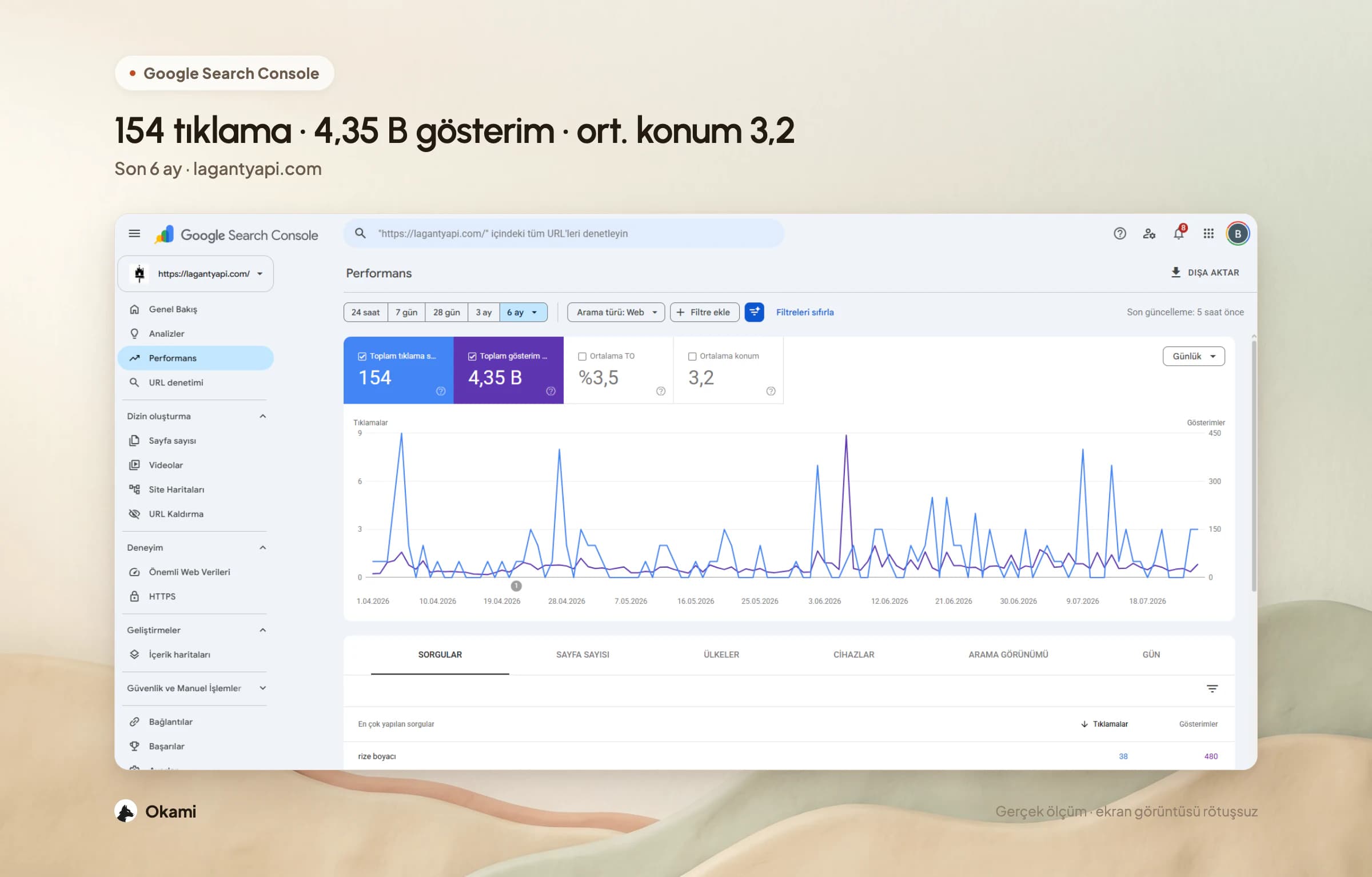Click the İçerik haritaları layers icon
This screenshot has width=1372, height=877.
134,655
